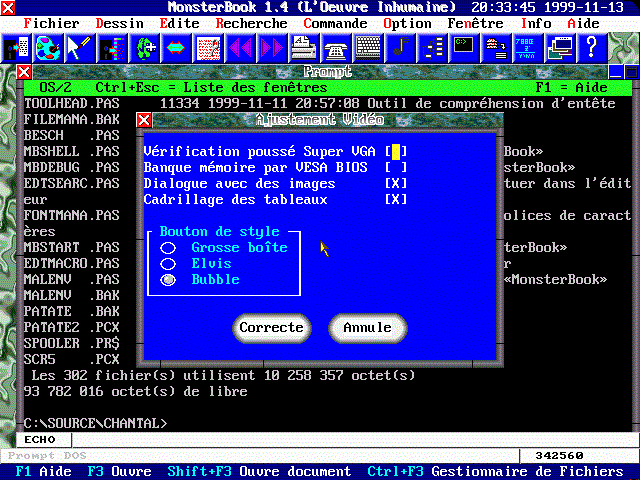This screenshot has height=480, width=640.
Task: Click the SPOOLER .PR$ file entry
Action: [x=72, y=344]
